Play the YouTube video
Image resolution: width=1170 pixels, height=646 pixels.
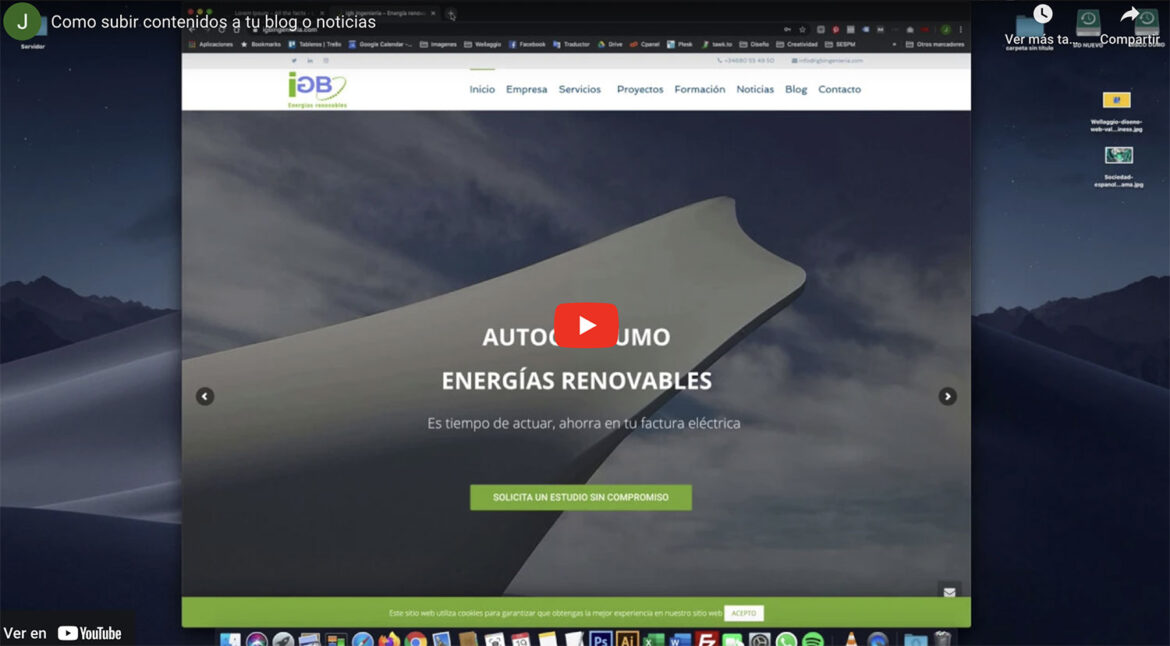tap(586, 323)
